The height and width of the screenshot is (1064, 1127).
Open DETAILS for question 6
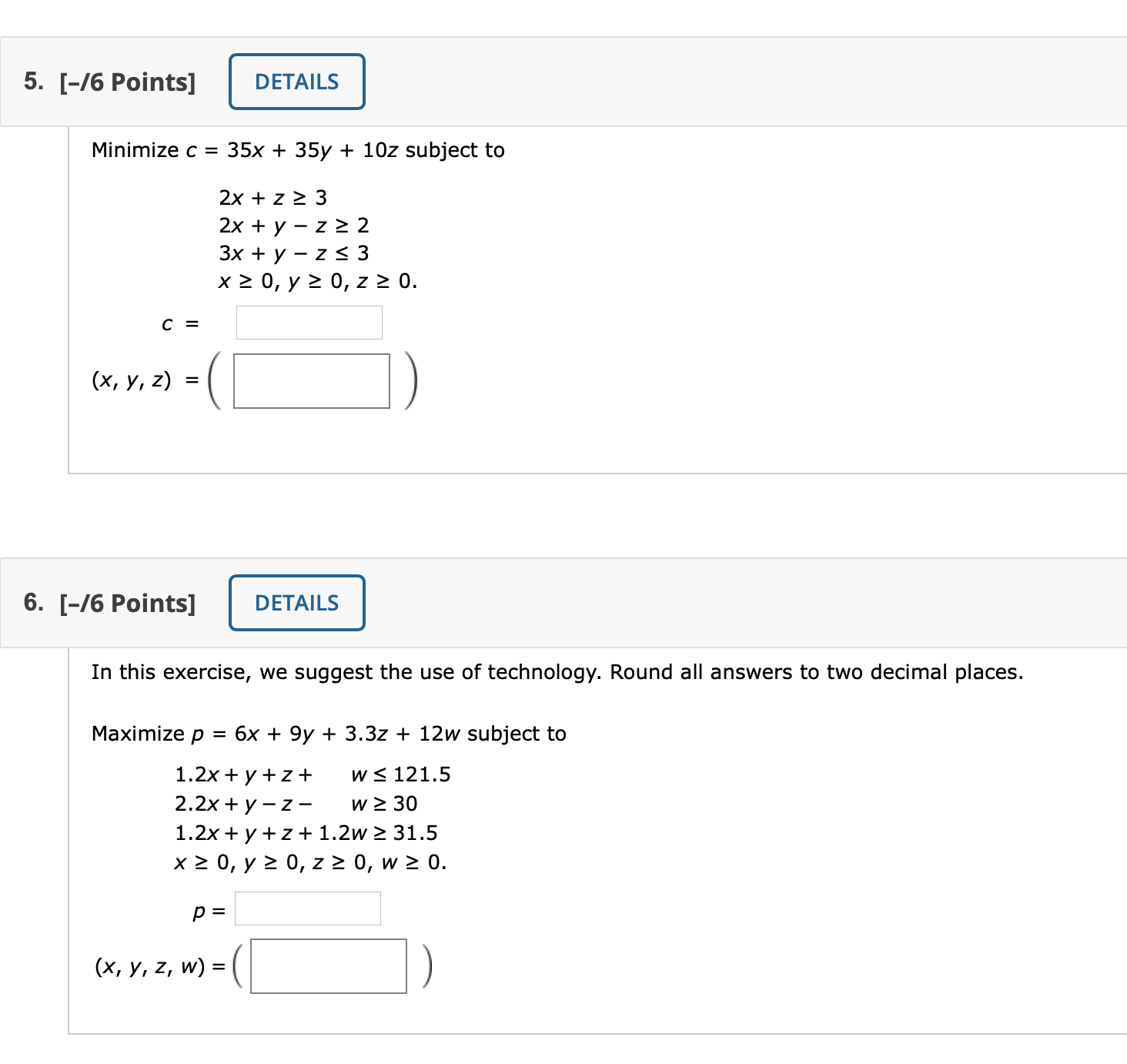pos(296,603)
